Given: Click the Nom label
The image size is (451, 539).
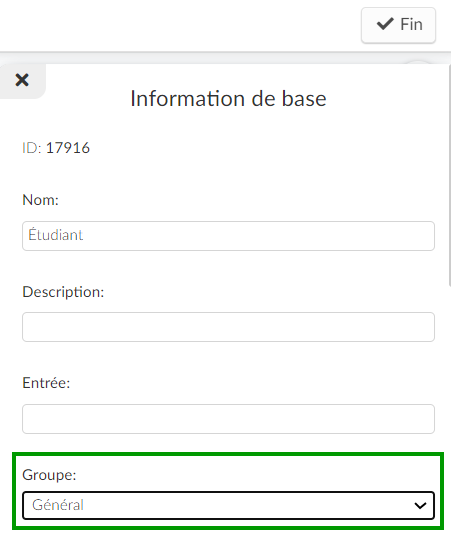Looking at the screenshot, I should pos(41,200).
